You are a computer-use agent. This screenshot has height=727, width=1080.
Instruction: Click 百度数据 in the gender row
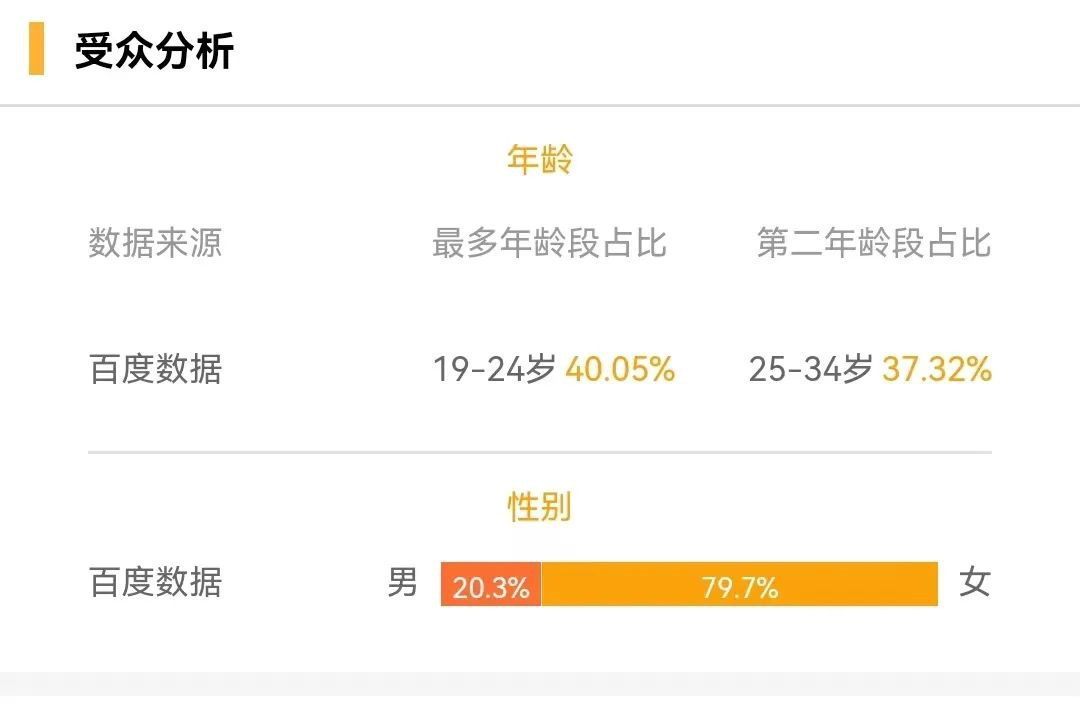click(155, 582)
